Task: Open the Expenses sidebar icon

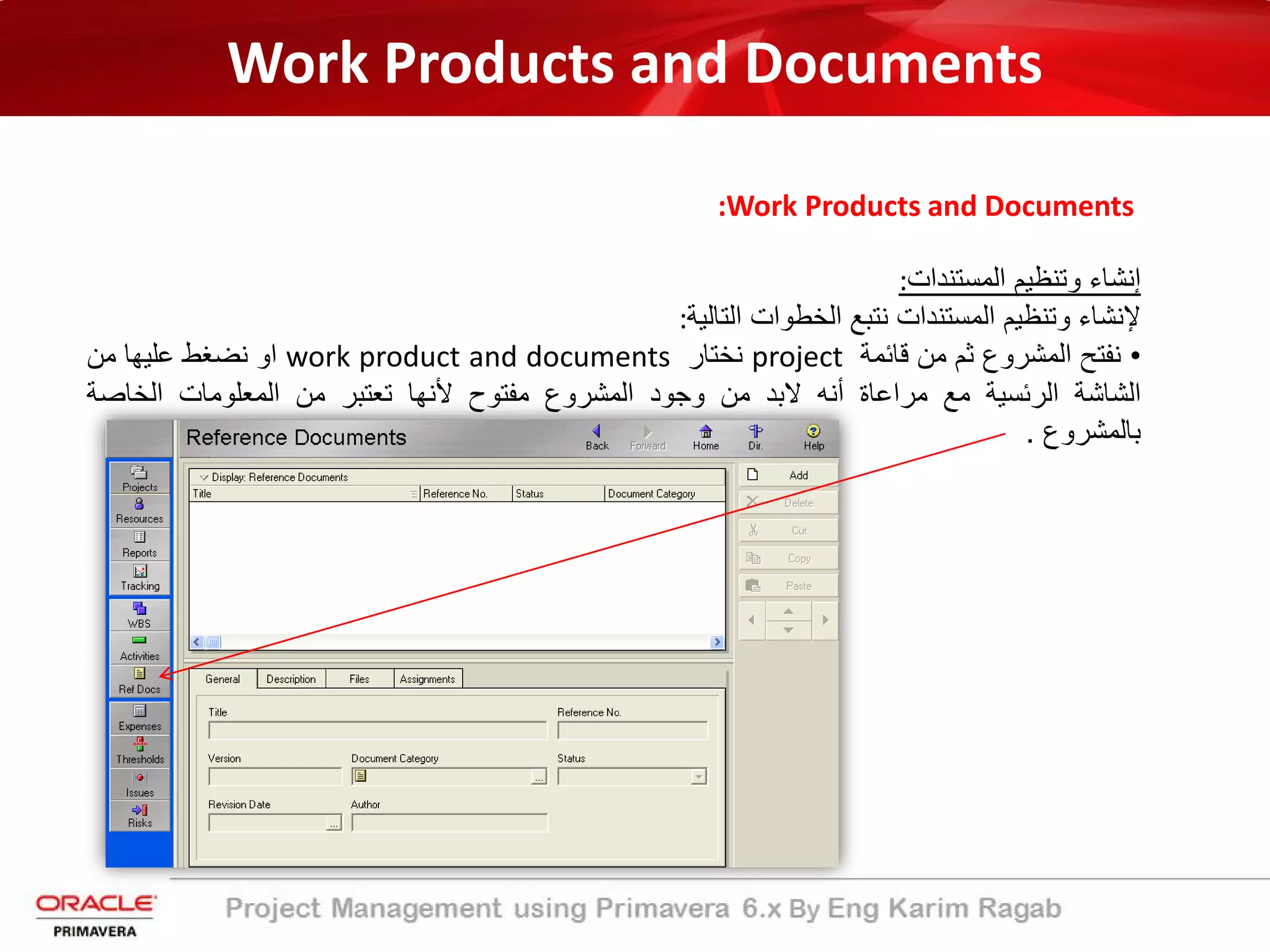Action: (x=140, y=718)
